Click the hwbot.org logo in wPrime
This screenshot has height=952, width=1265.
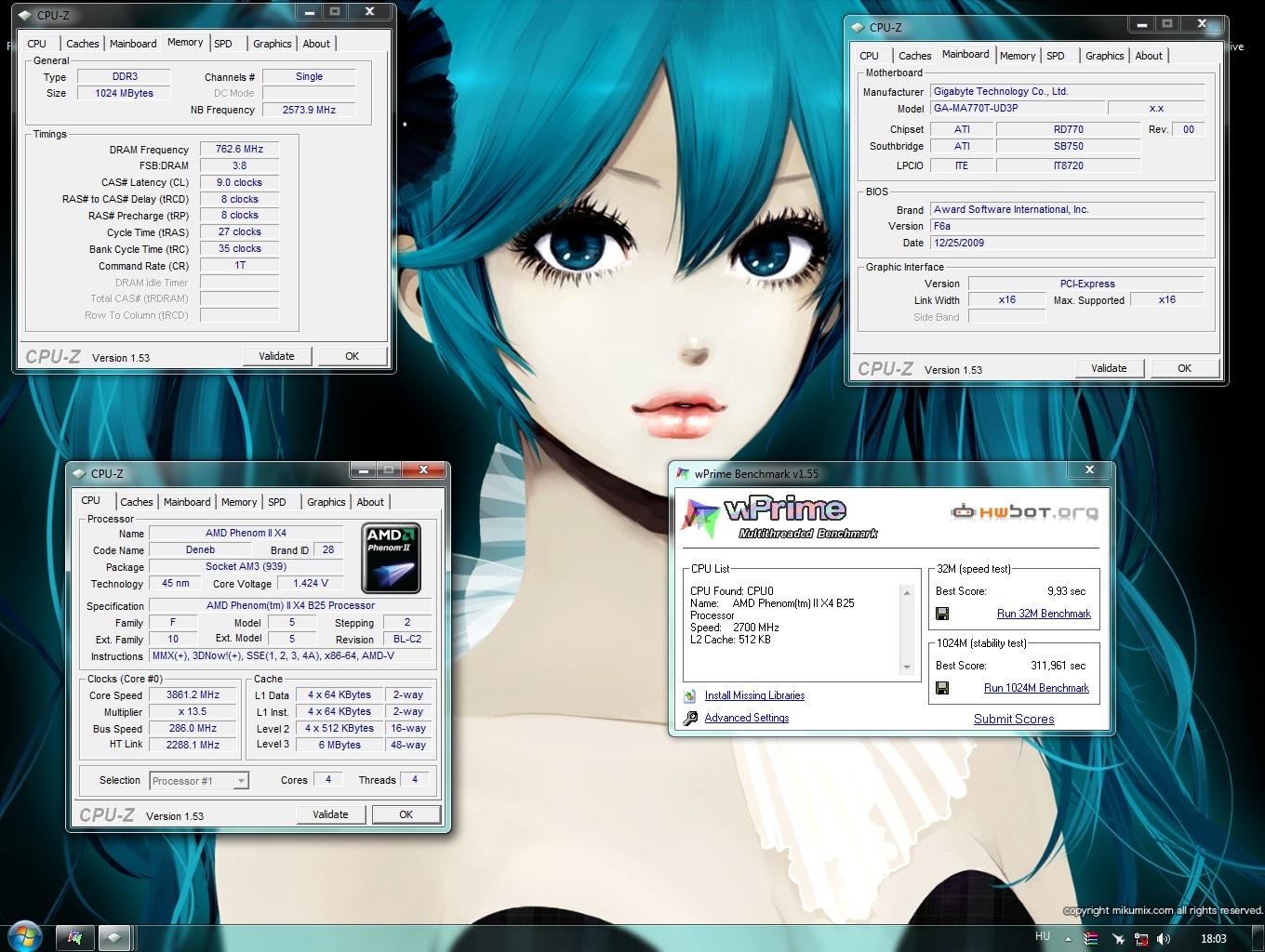click(1024, 511)
